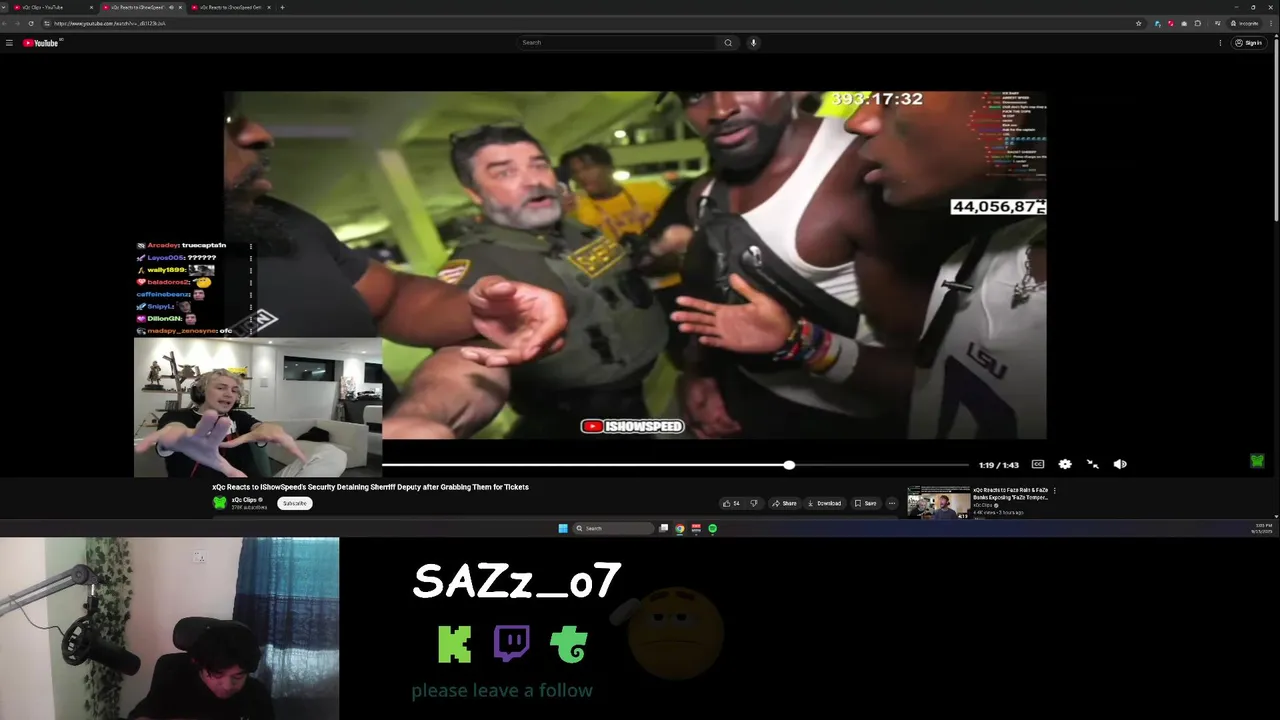Open the Incognito profile indicator
The width and height of the screenshot is (1280, 720).
(1245, 23)
